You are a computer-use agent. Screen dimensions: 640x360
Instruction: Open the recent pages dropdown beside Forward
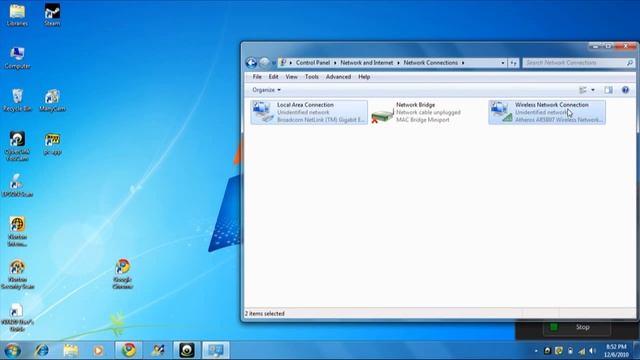coord(273,63)
